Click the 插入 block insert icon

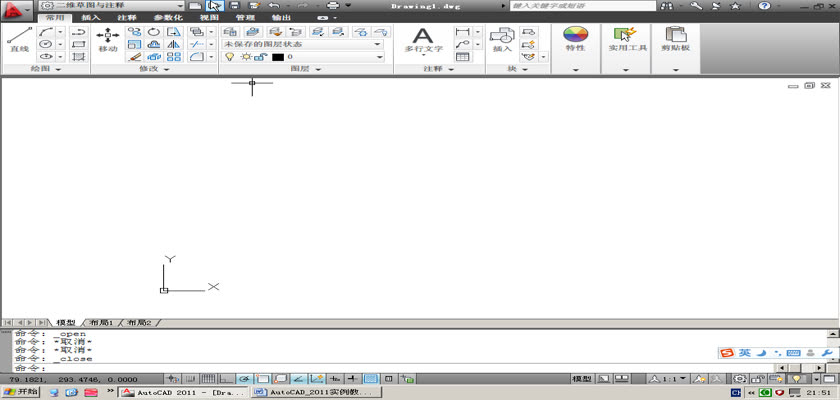coord(502,39)
